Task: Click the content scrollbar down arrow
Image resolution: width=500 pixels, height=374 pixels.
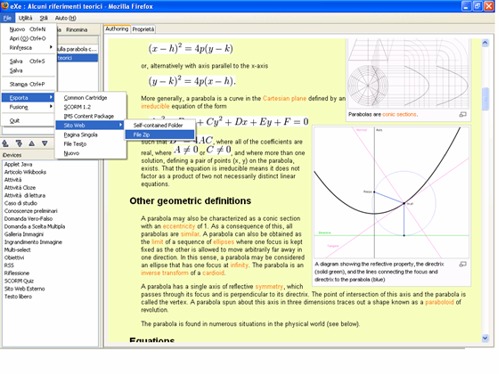Action: tap(485, 338)
